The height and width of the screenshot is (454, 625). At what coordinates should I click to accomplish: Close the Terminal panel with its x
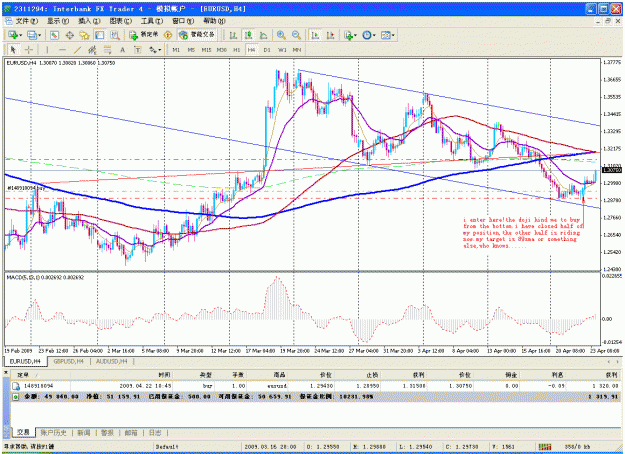tap(6, 373)
